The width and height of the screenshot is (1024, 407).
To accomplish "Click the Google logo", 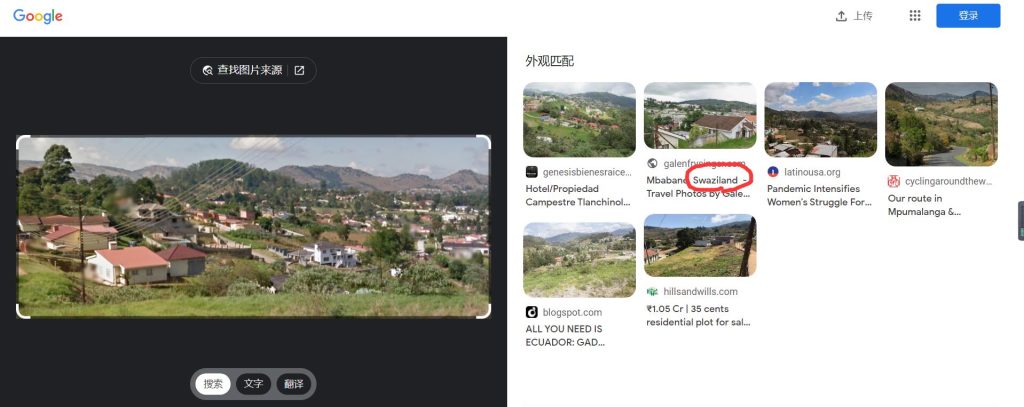I will coord(38,16).
